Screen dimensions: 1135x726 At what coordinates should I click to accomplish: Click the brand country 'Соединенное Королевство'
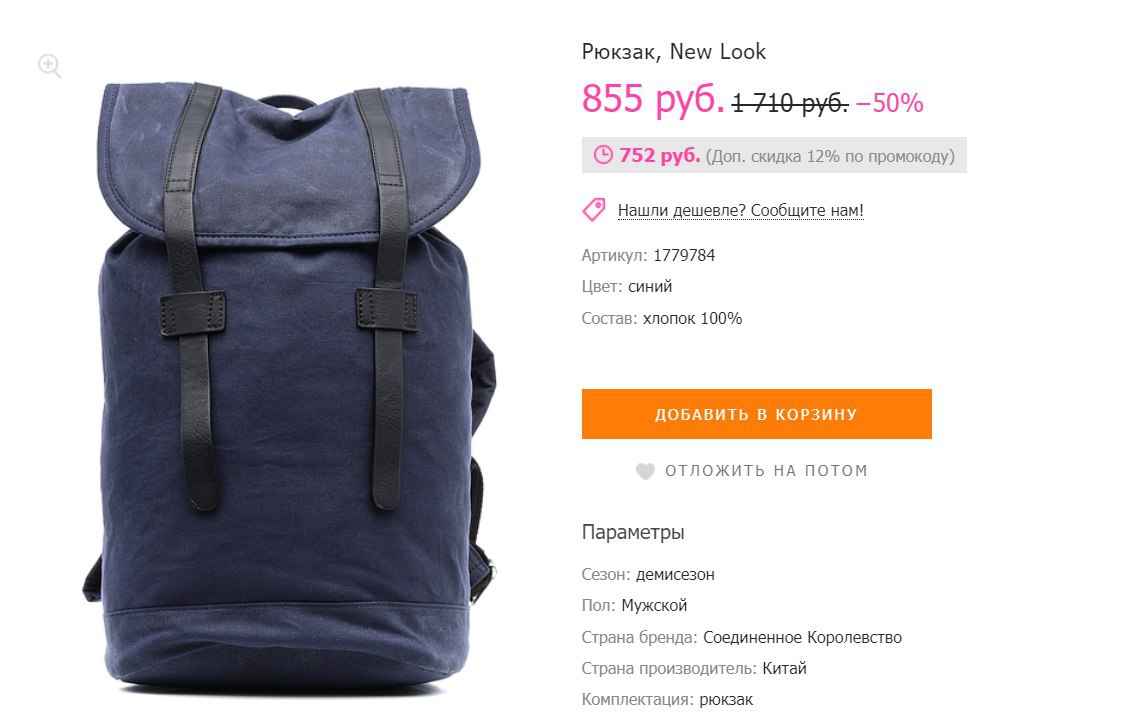pos(803,638)
